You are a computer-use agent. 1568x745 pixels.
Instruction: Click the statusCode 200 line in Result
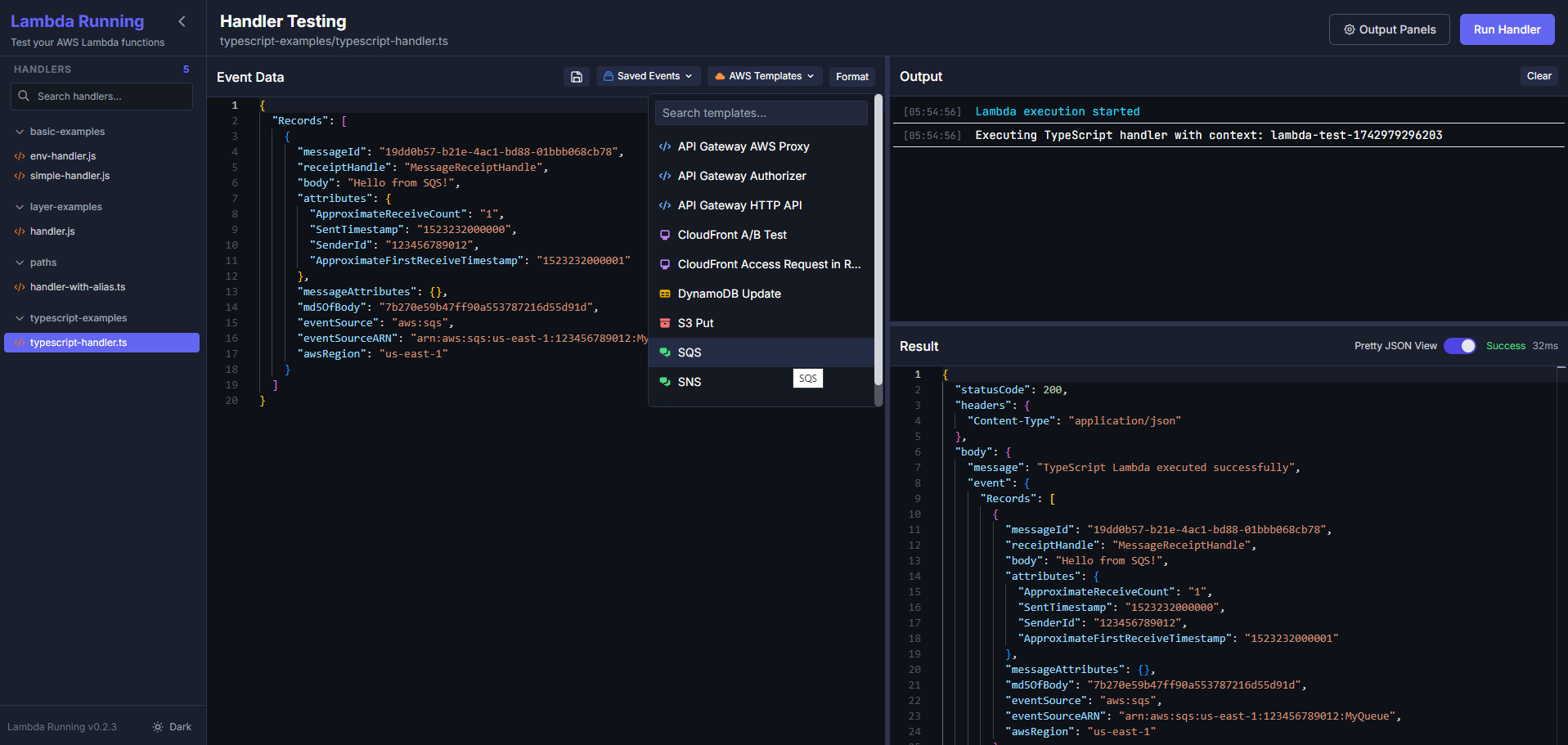[x=1011, y=390]
